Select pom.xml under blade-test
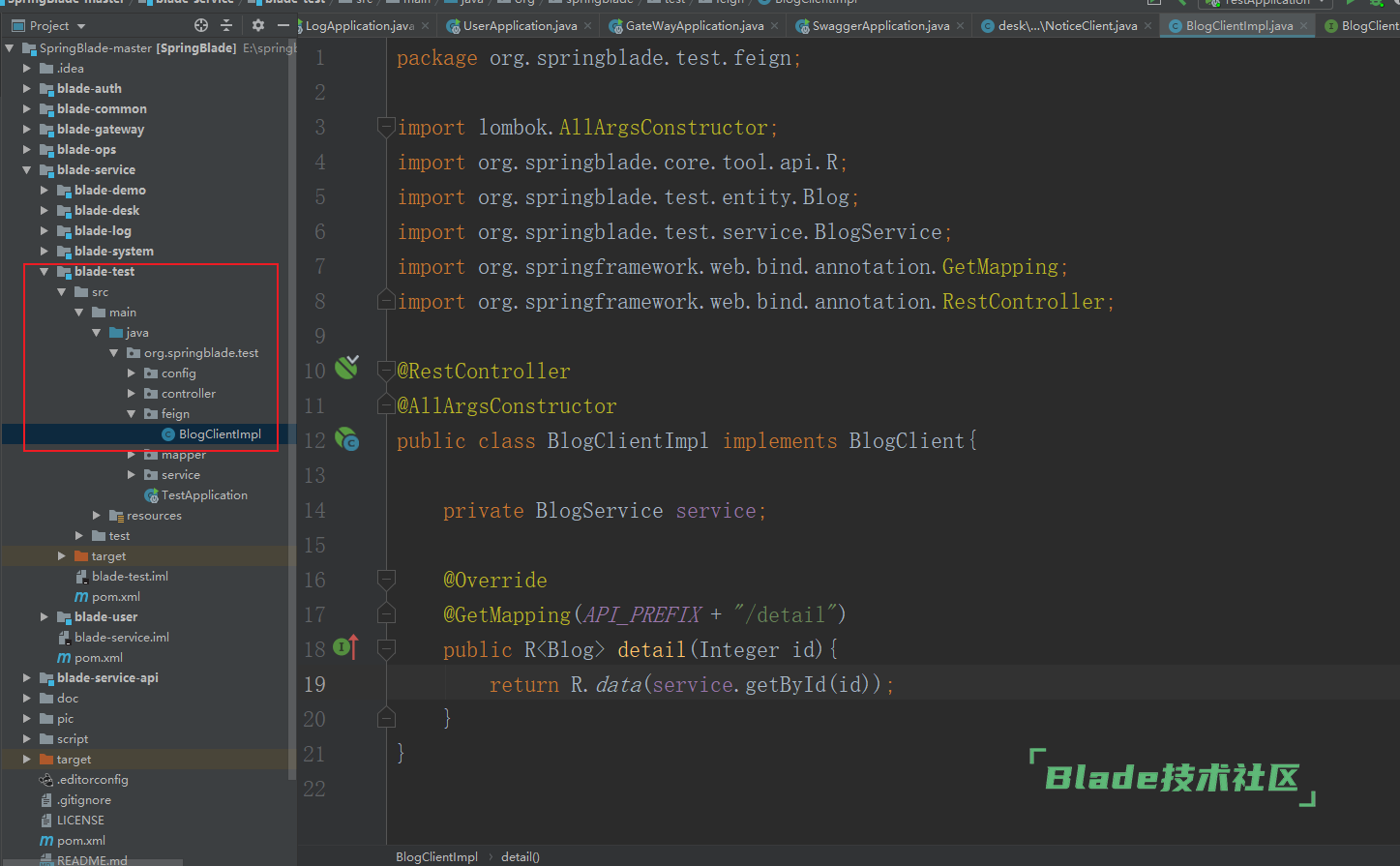This screenshot has width=1400, height=866. (x=115, y=597)
